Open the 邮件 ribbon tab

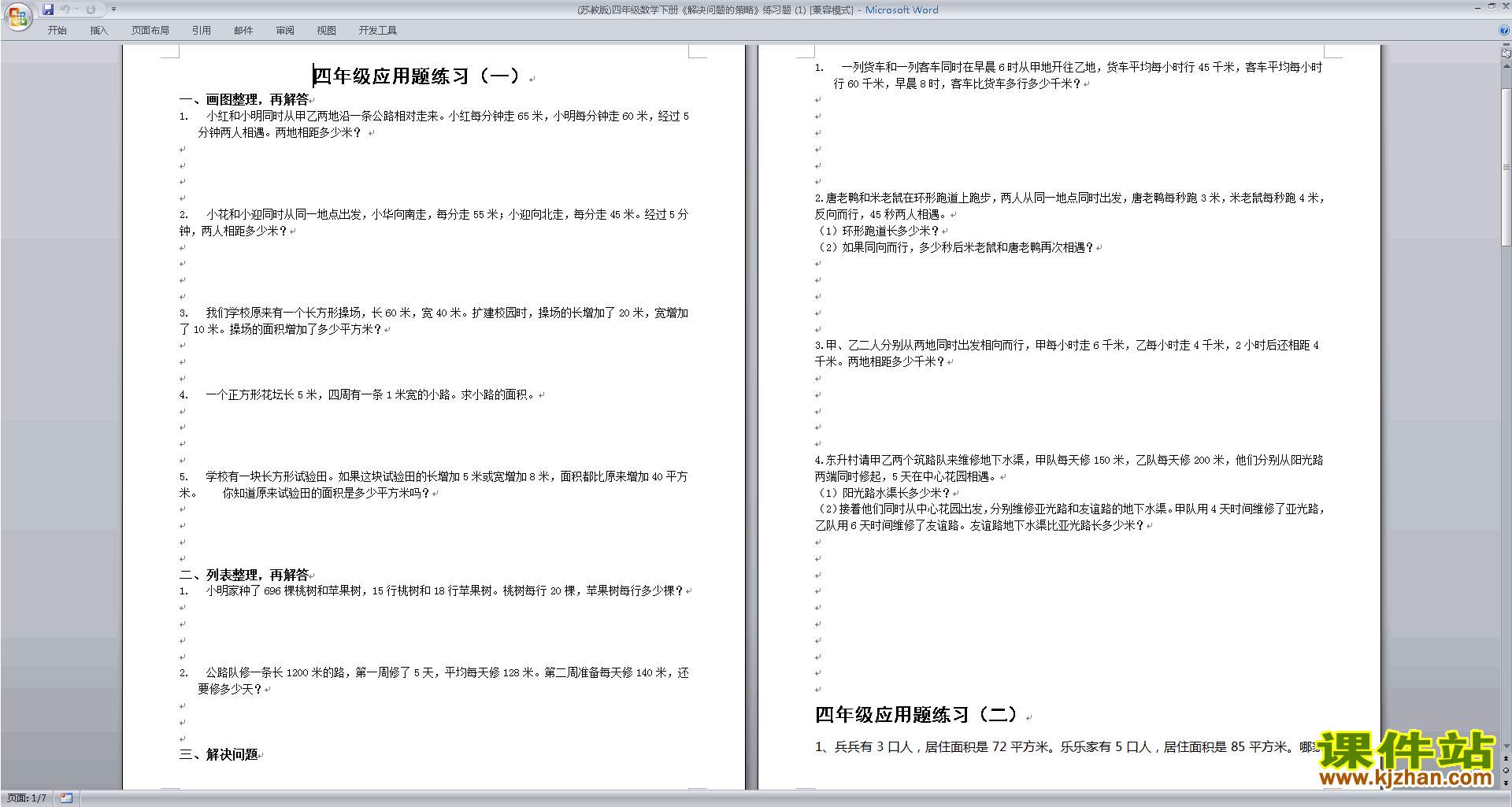[243, 31]
